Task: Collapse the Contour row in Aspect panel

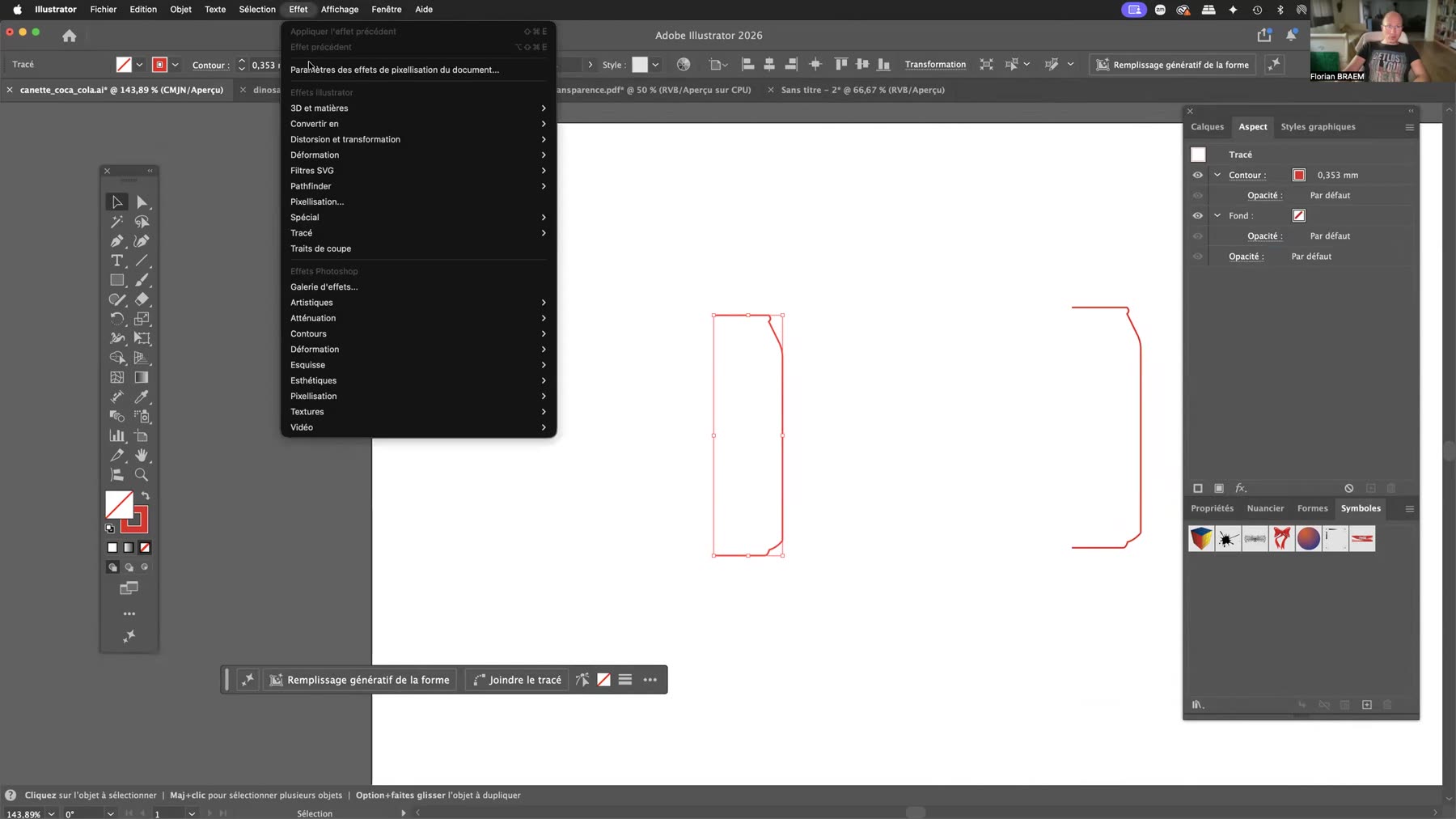Action: 1217,175
